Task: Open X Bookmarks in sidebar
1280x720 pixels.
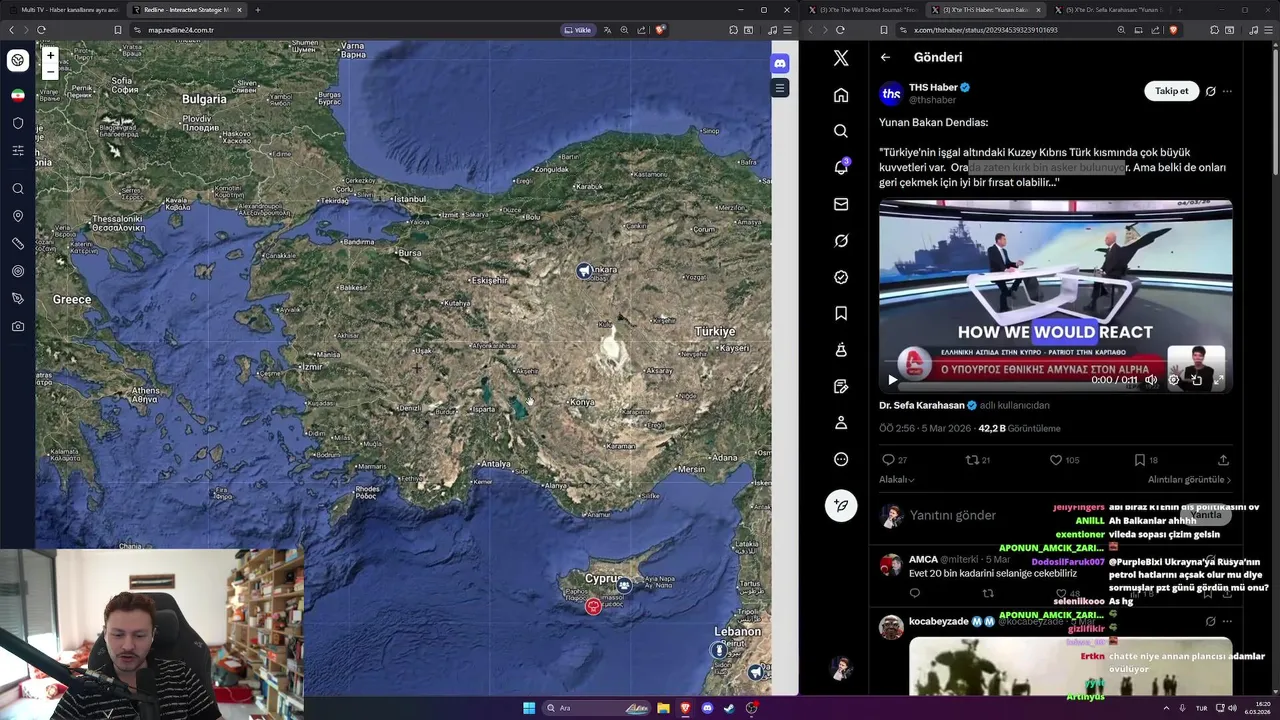Action: tap(841, 313)
